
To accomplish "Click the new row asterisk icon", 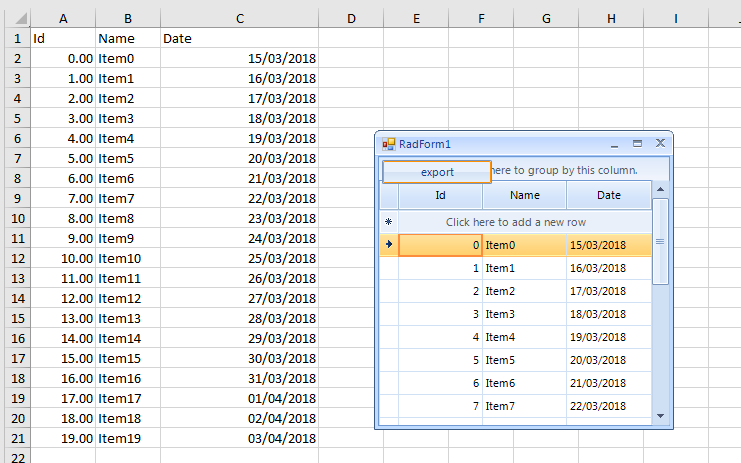I will tap(388, 222).
